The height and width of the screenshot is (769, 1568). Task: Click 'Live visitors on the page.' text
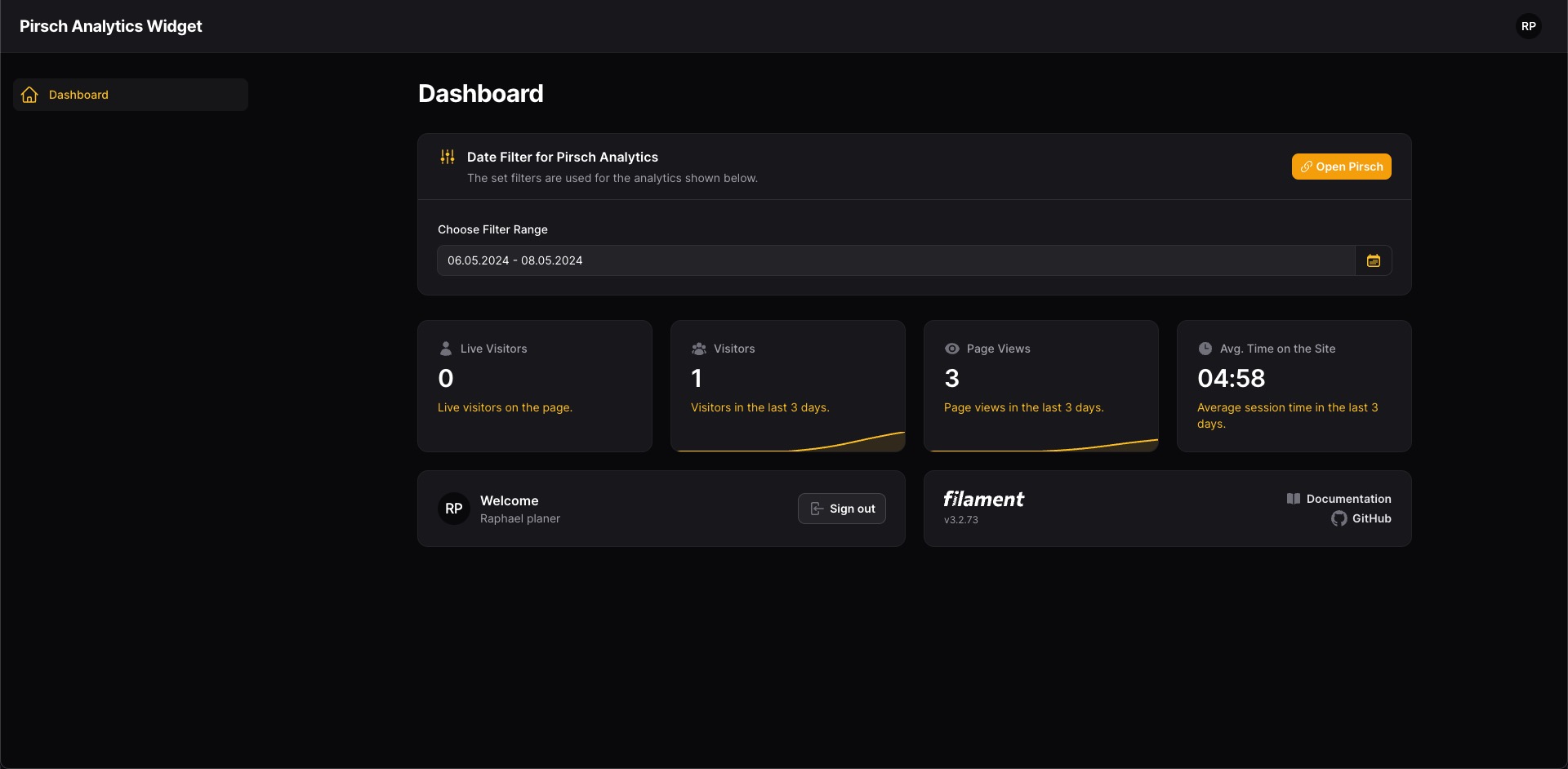pos(505,407)
